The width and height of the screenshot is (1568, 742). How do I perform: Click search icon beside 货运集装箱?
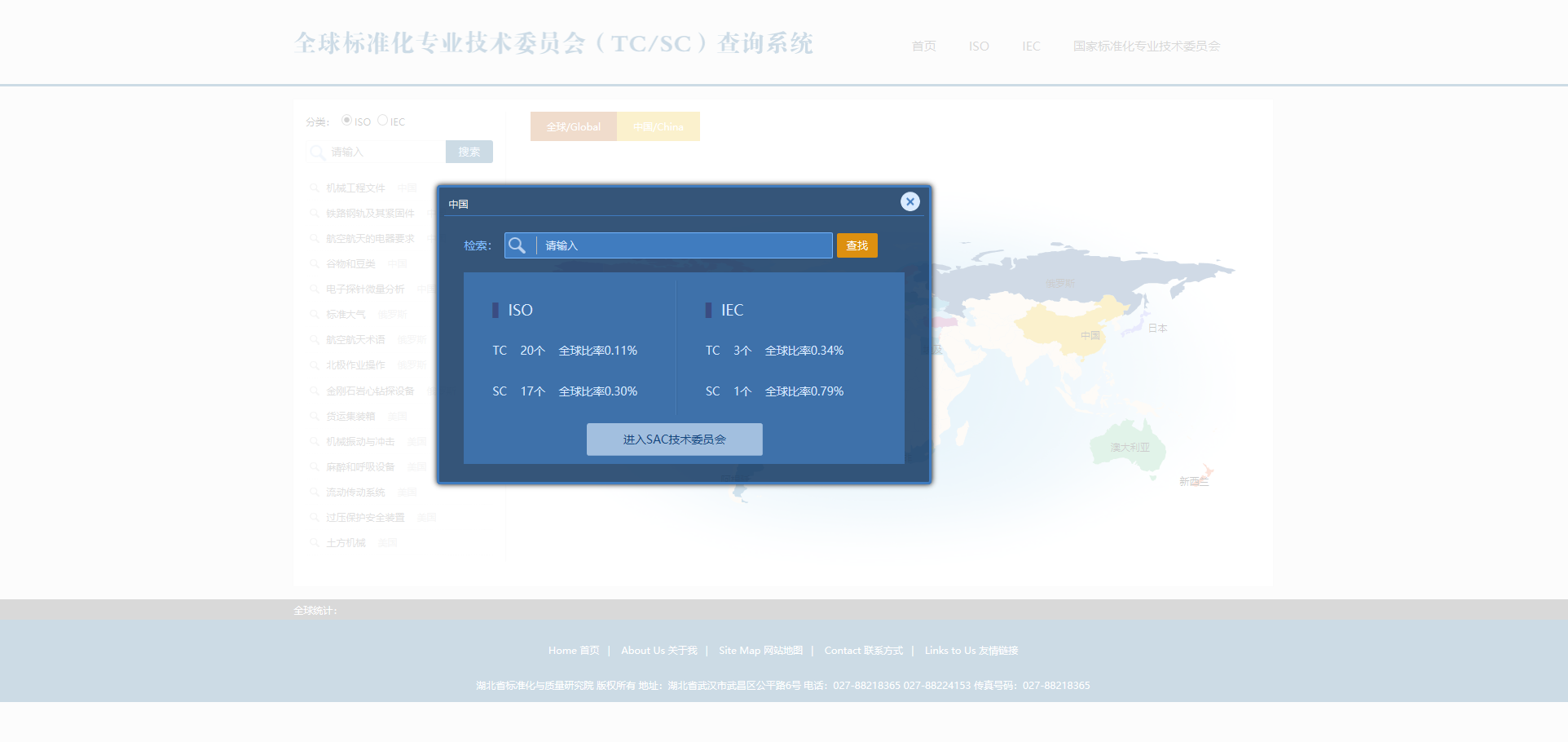pos(314,417)
